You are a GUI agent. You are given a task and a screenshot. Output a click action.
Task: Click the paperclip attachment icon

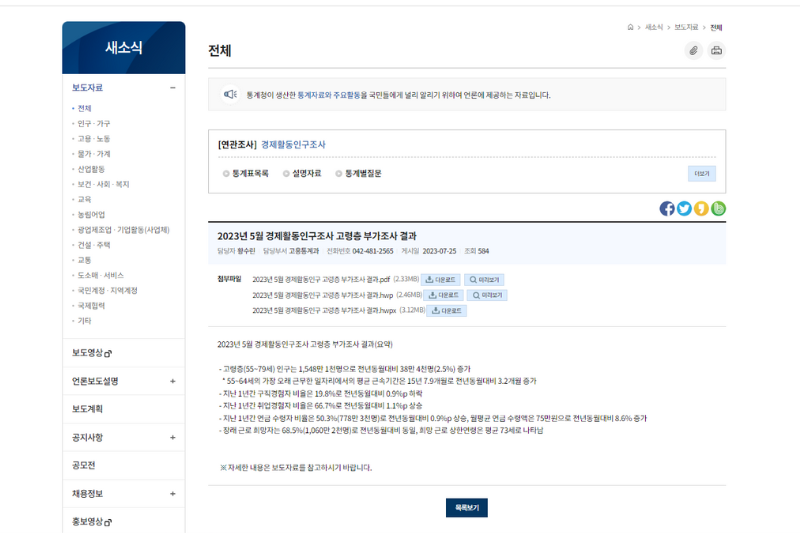694,51
